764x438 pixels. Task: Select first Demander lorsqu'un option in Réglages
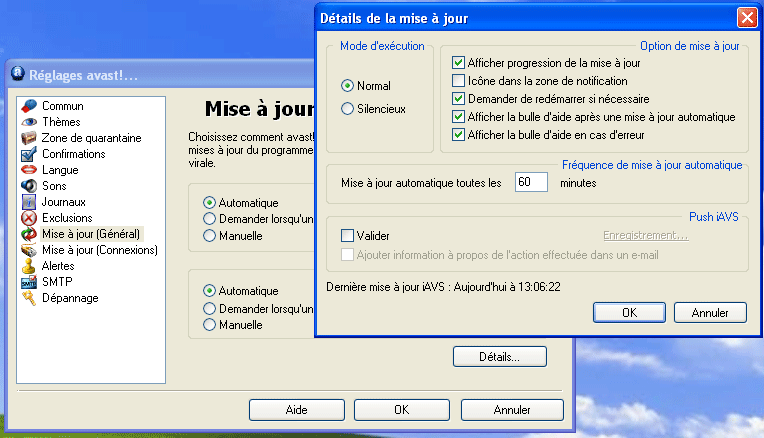click(209, 219)
